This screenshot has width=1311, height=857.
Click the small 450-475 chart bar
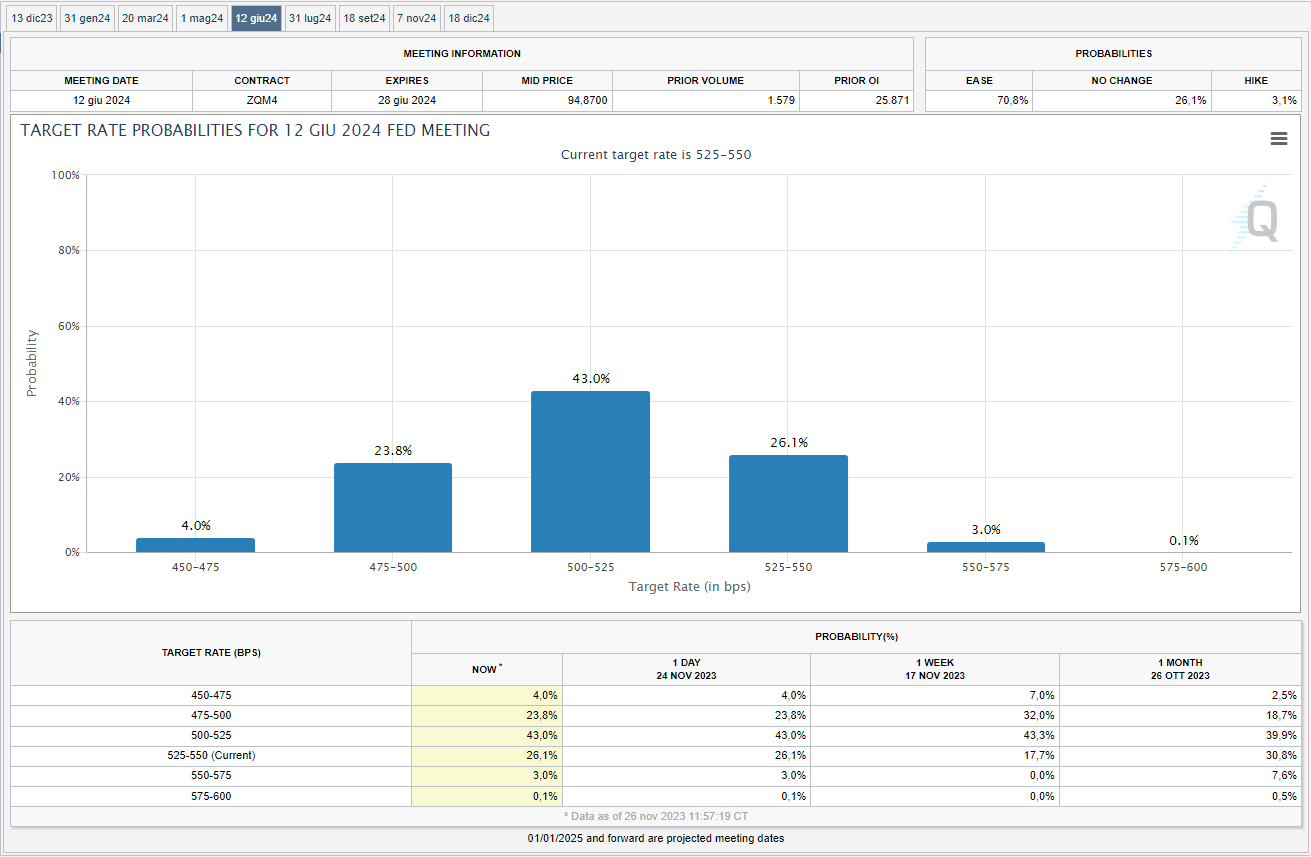(195, 545)
